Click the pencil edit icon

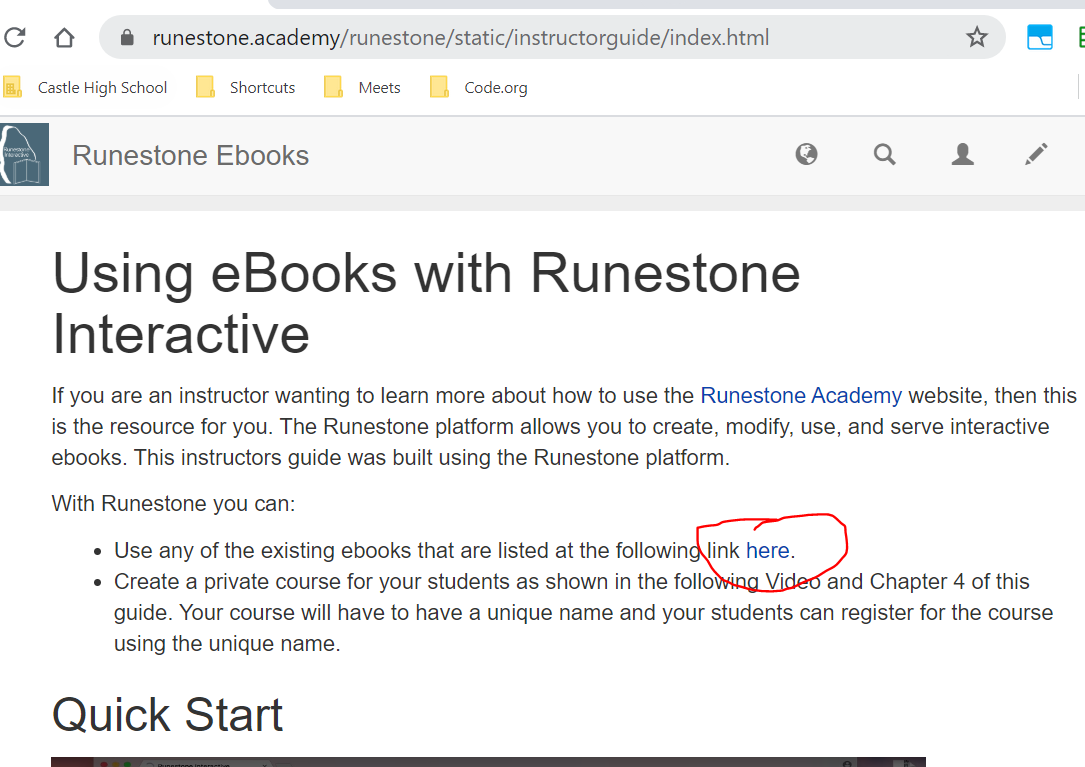[1036, 154]
